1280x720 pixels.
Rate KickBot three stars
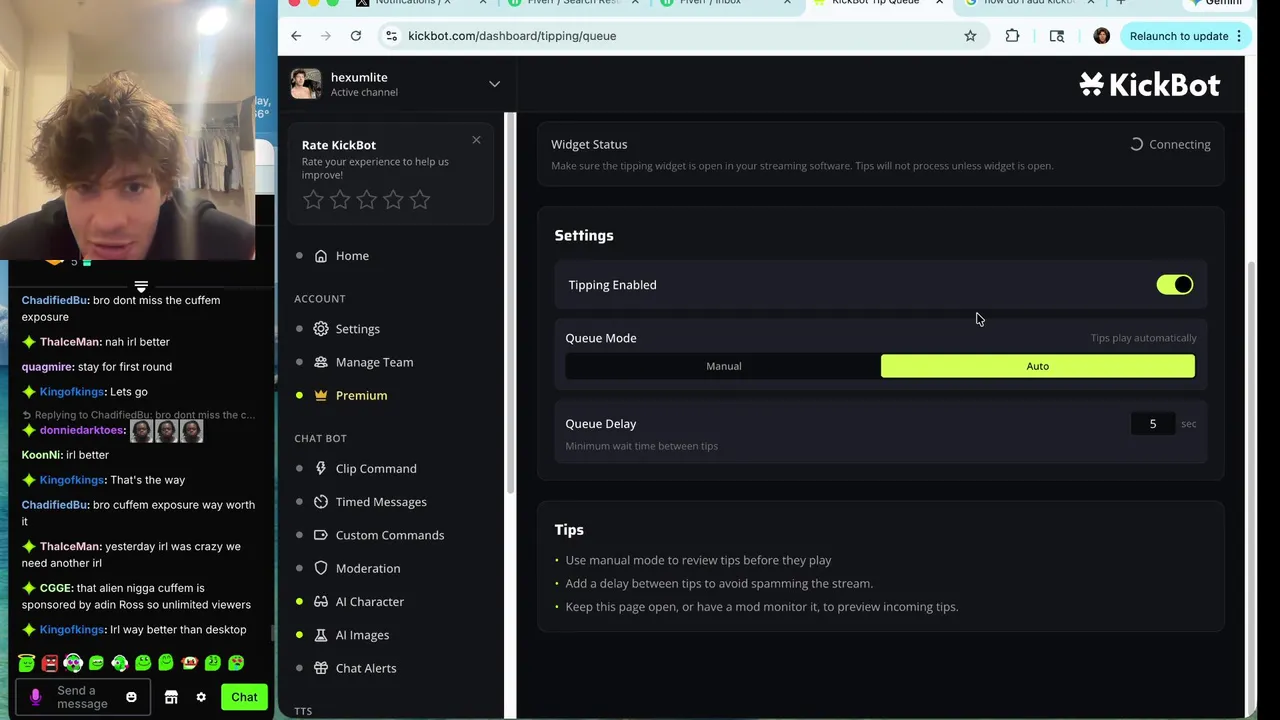click(367, 200)
